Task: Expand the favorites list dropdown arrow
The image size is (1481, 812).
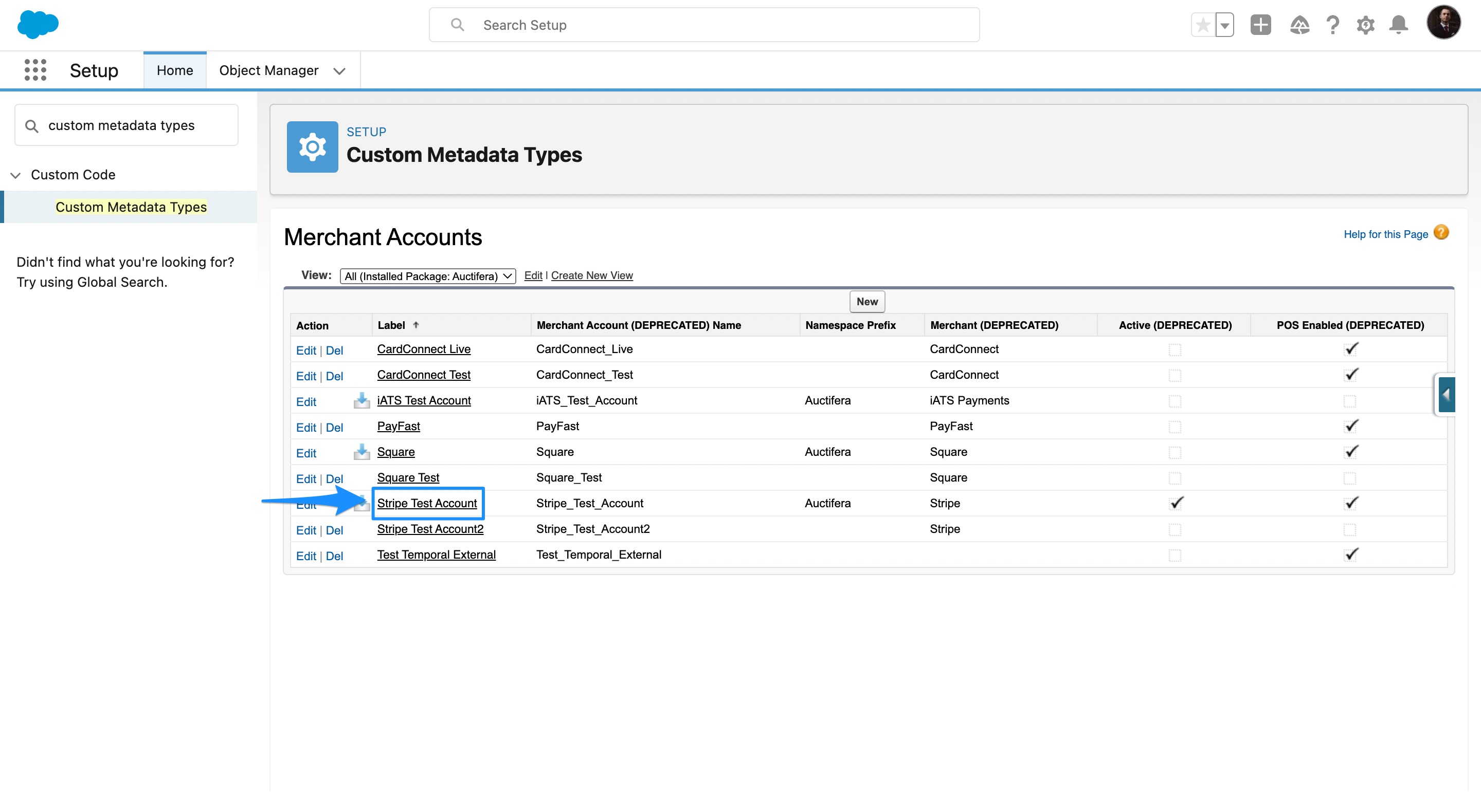Action: coord(1224,25)
